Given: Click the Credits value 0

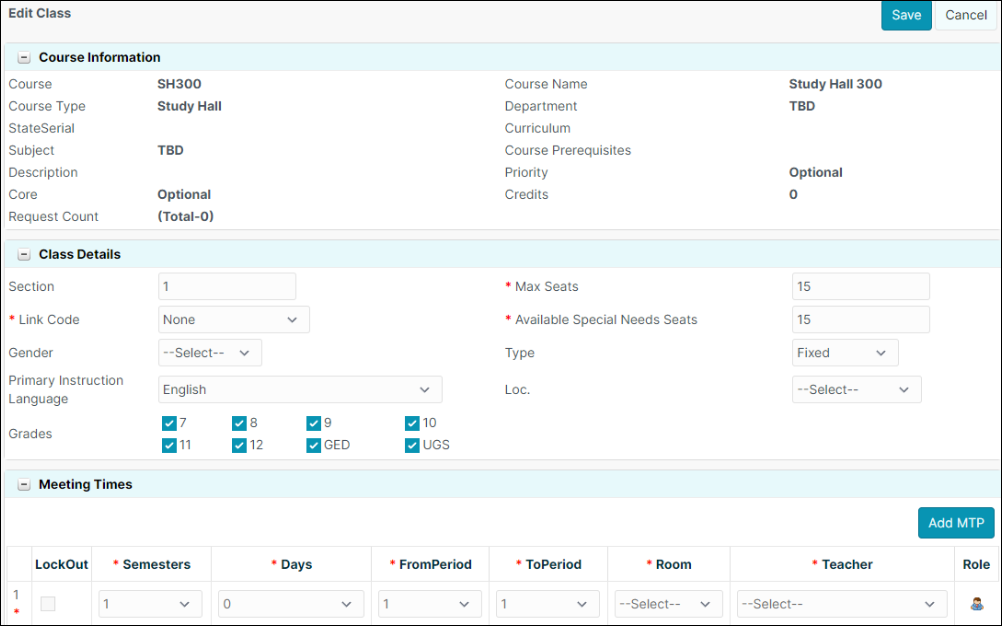Looking at the screenshot, I should [x=793, y=194].
